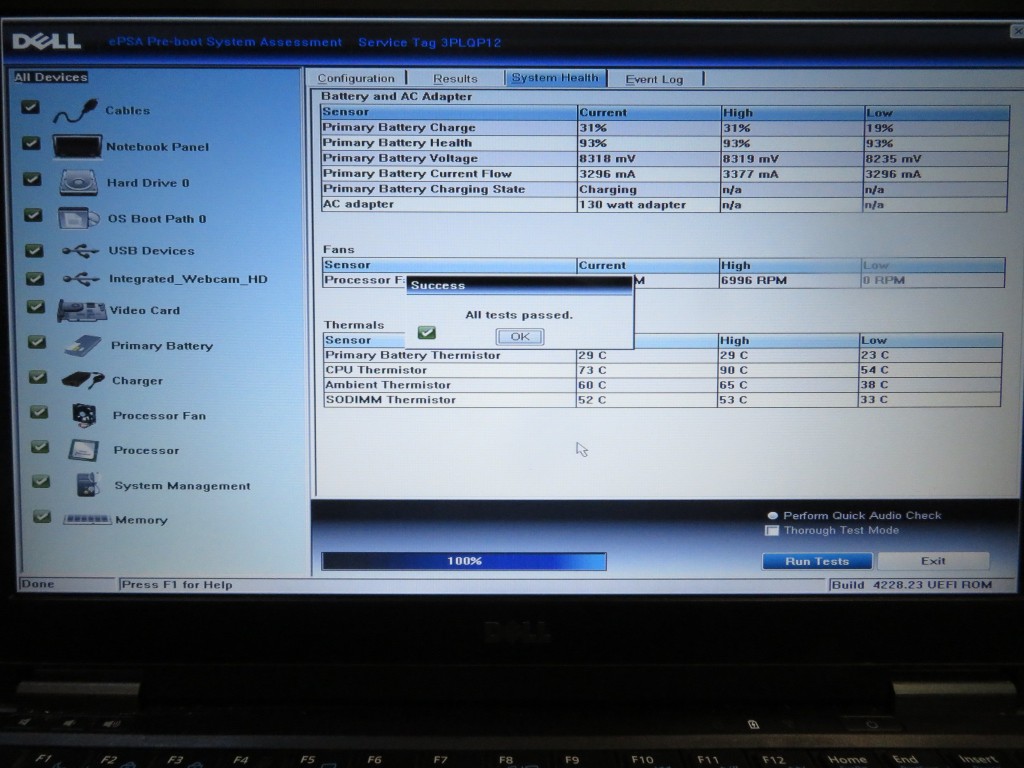Uncheck the Processor checkbox
This screenshot has width=1024, height=768.
point(40,447)
